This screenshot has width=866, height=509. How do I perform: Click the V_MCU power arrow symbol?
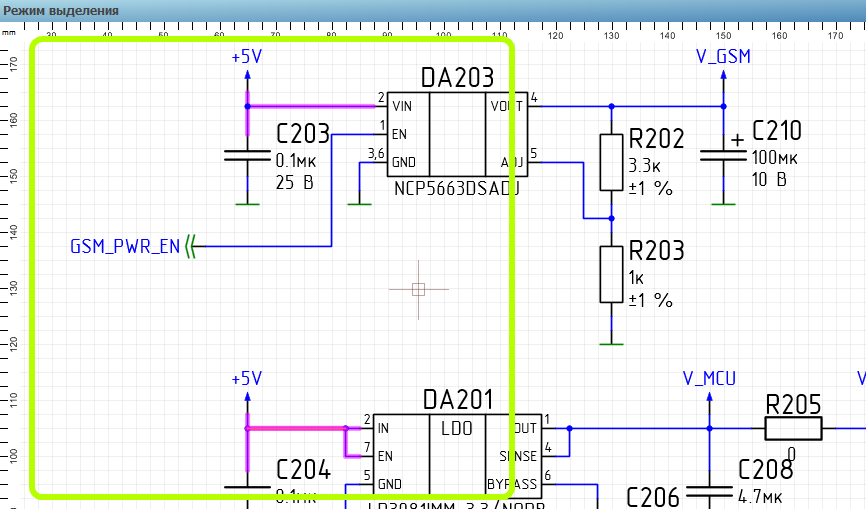coord(710,396)
